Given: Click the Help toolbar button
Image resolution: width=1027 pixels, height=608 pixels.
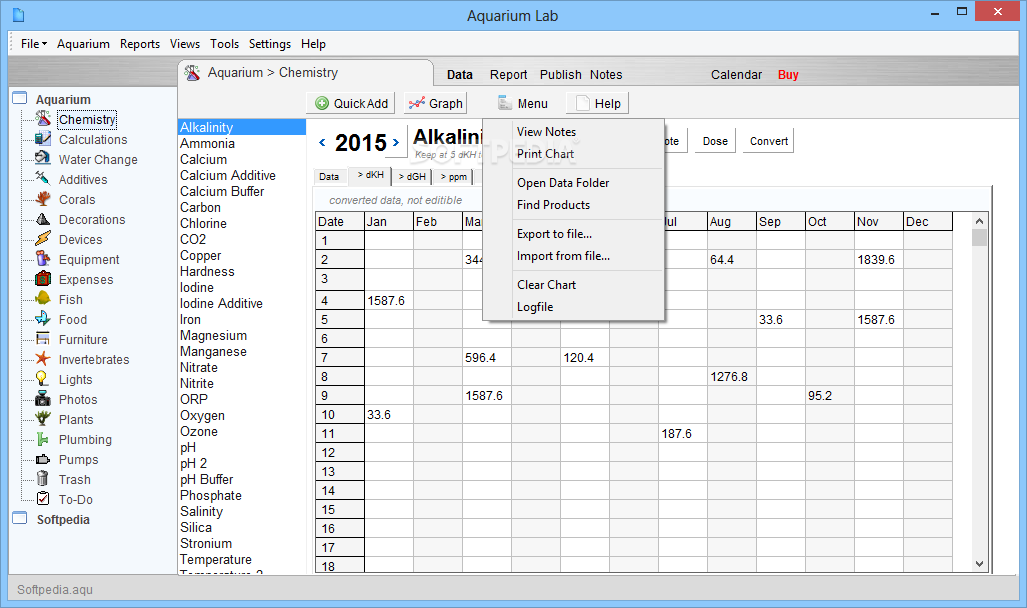Looking at the screenshot, I should (597, 104).
